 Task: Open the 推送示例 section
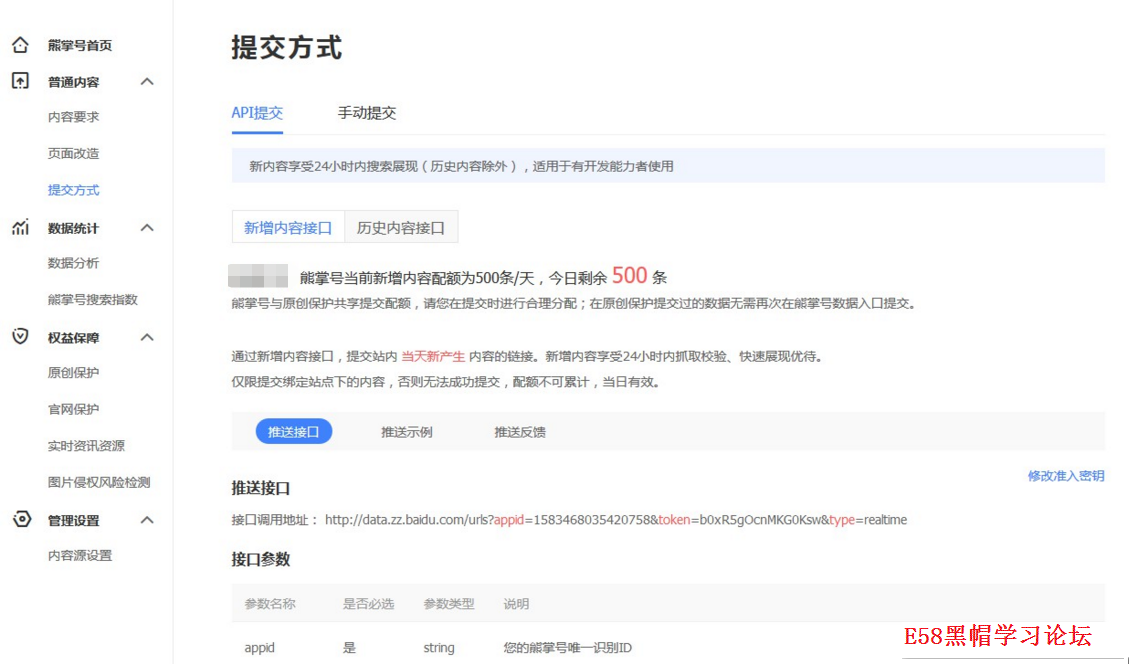(x=406, y=432)
